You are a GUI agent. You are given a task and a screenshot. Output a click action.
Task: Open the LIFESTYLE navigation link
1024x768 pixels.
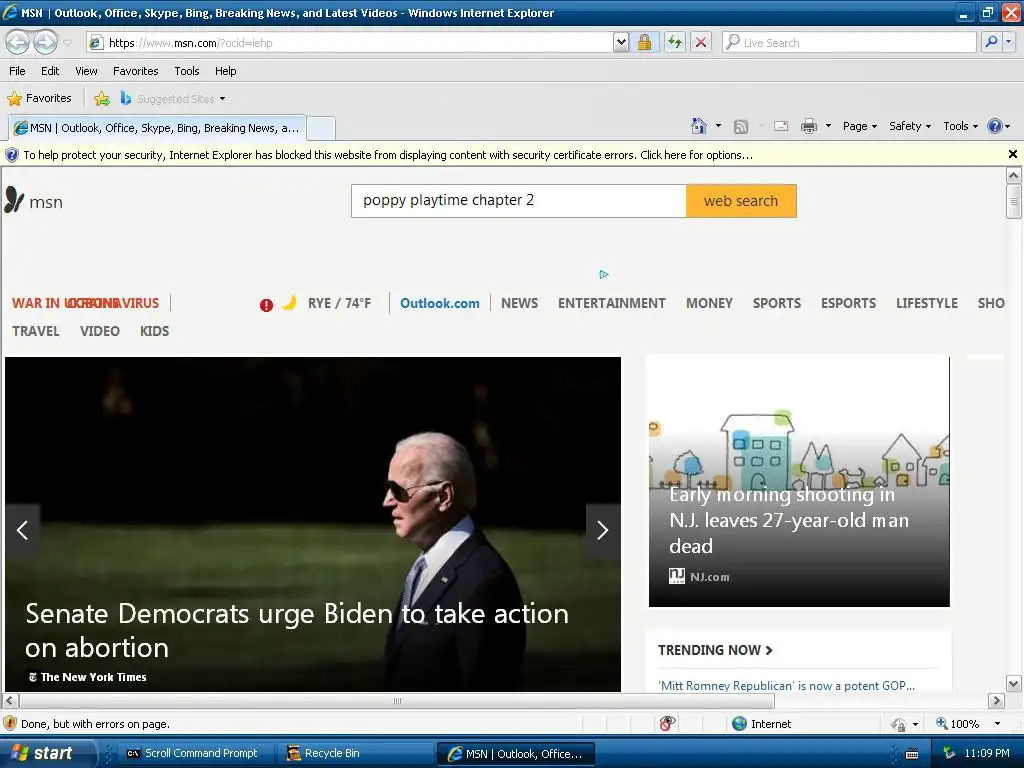click(927, 303)
